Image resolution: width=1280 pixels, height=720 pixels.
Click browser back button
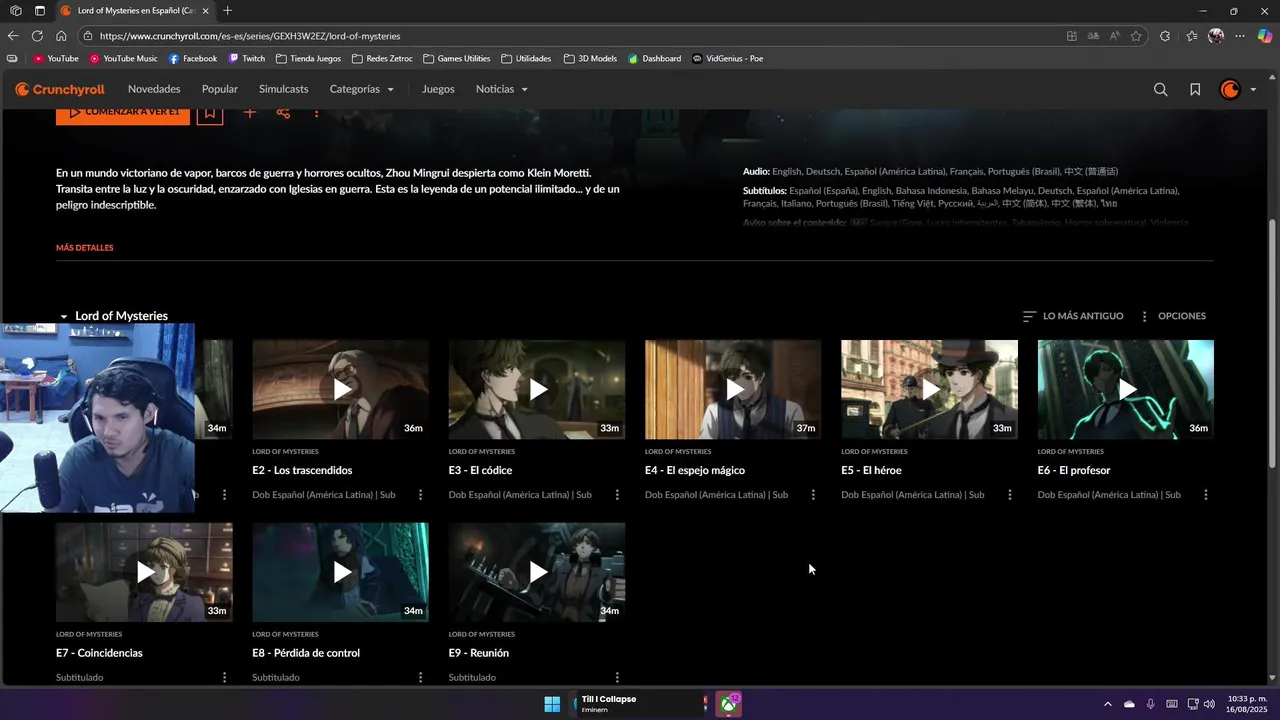13,36
